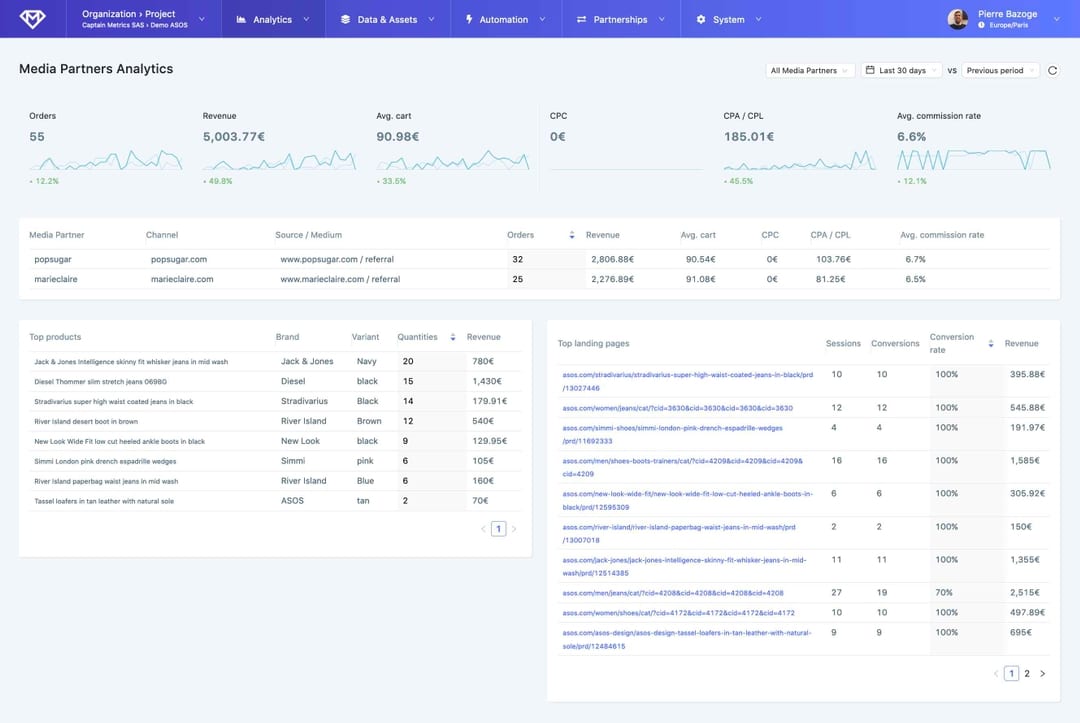Expand the Previous period comparison dropdown
This screenshot has width=1080, height=723.
click(1000, 71)
